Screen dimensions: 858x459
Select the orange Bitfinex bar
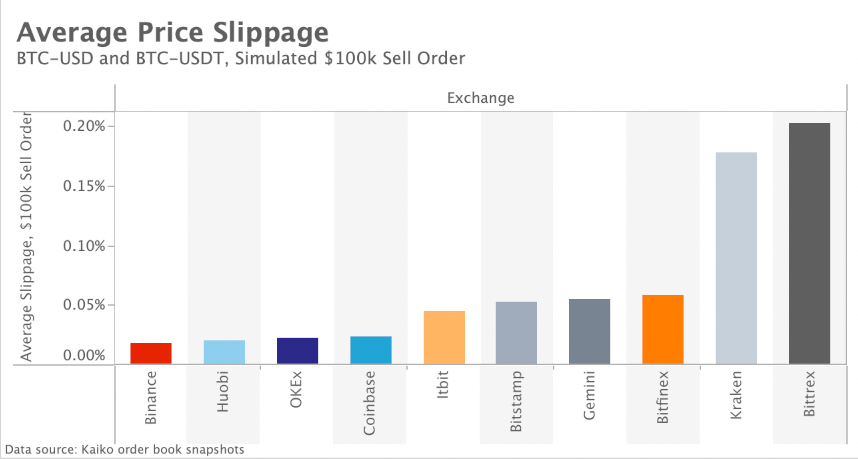pyautogui.click(x=663, y=330)
